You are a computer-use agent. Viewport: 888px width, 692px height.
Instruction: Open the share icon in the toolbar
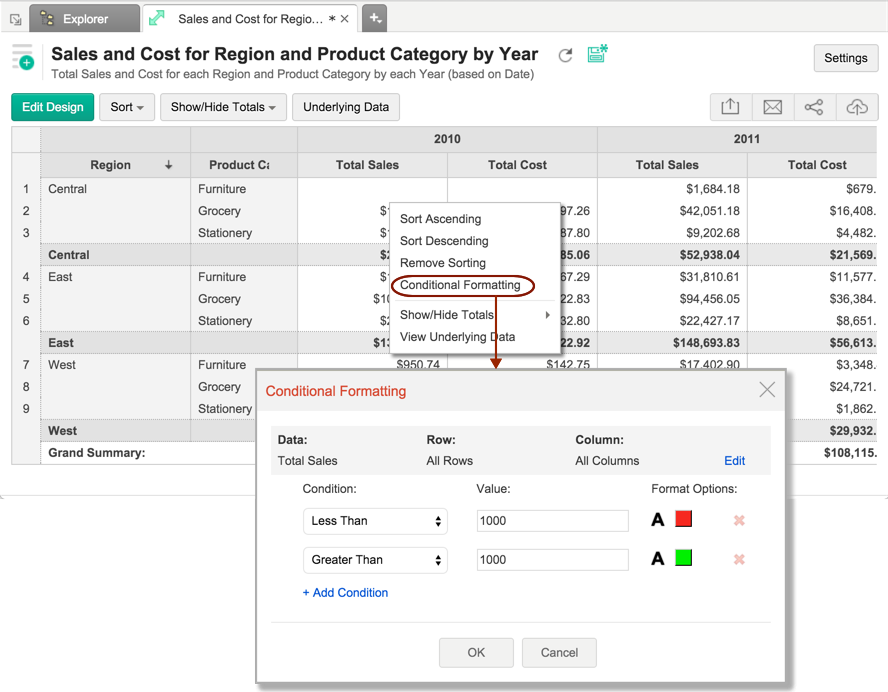814,107
